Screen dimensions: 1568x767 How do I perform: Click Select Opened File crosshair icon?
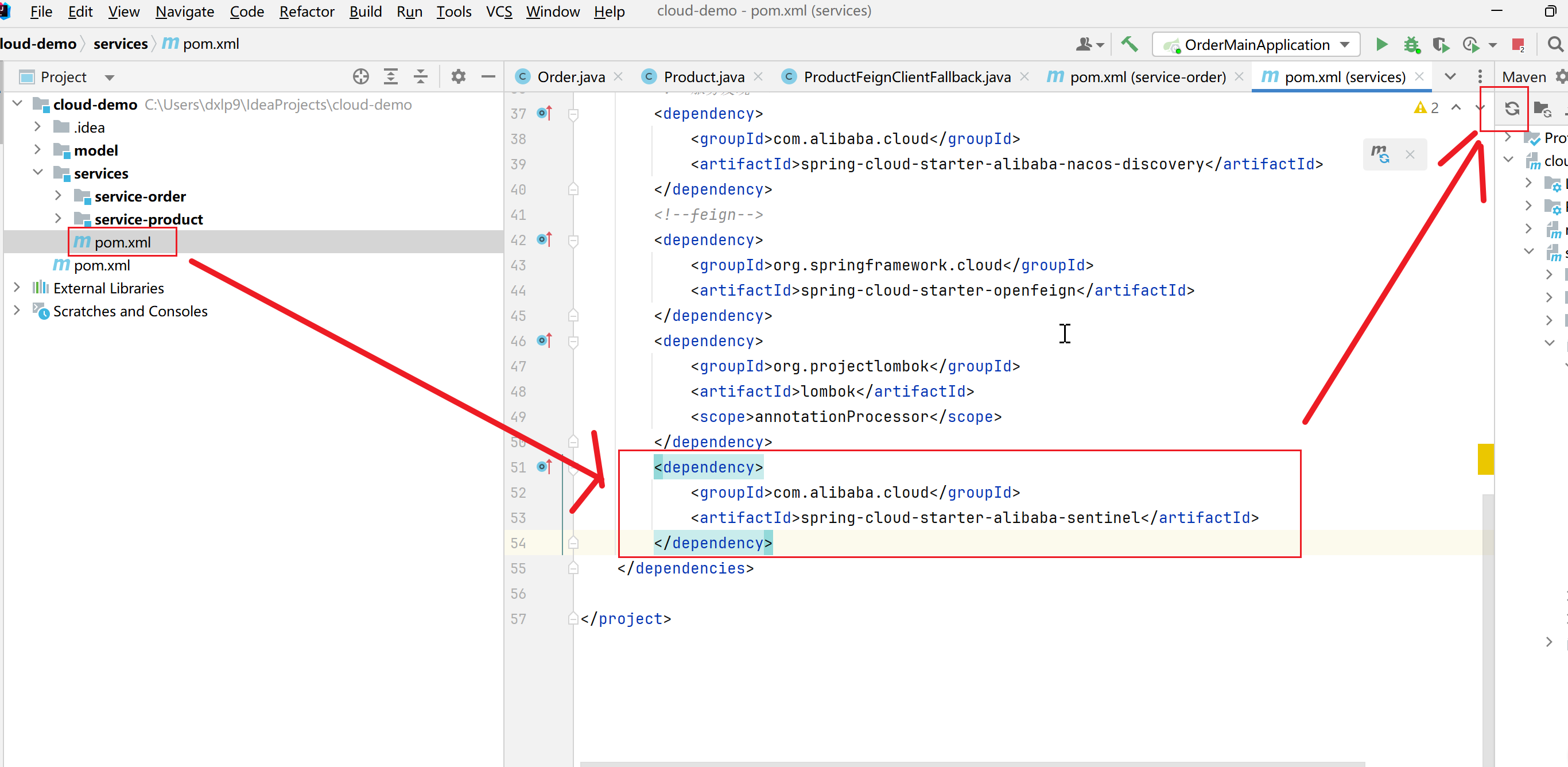pos(360,77)
